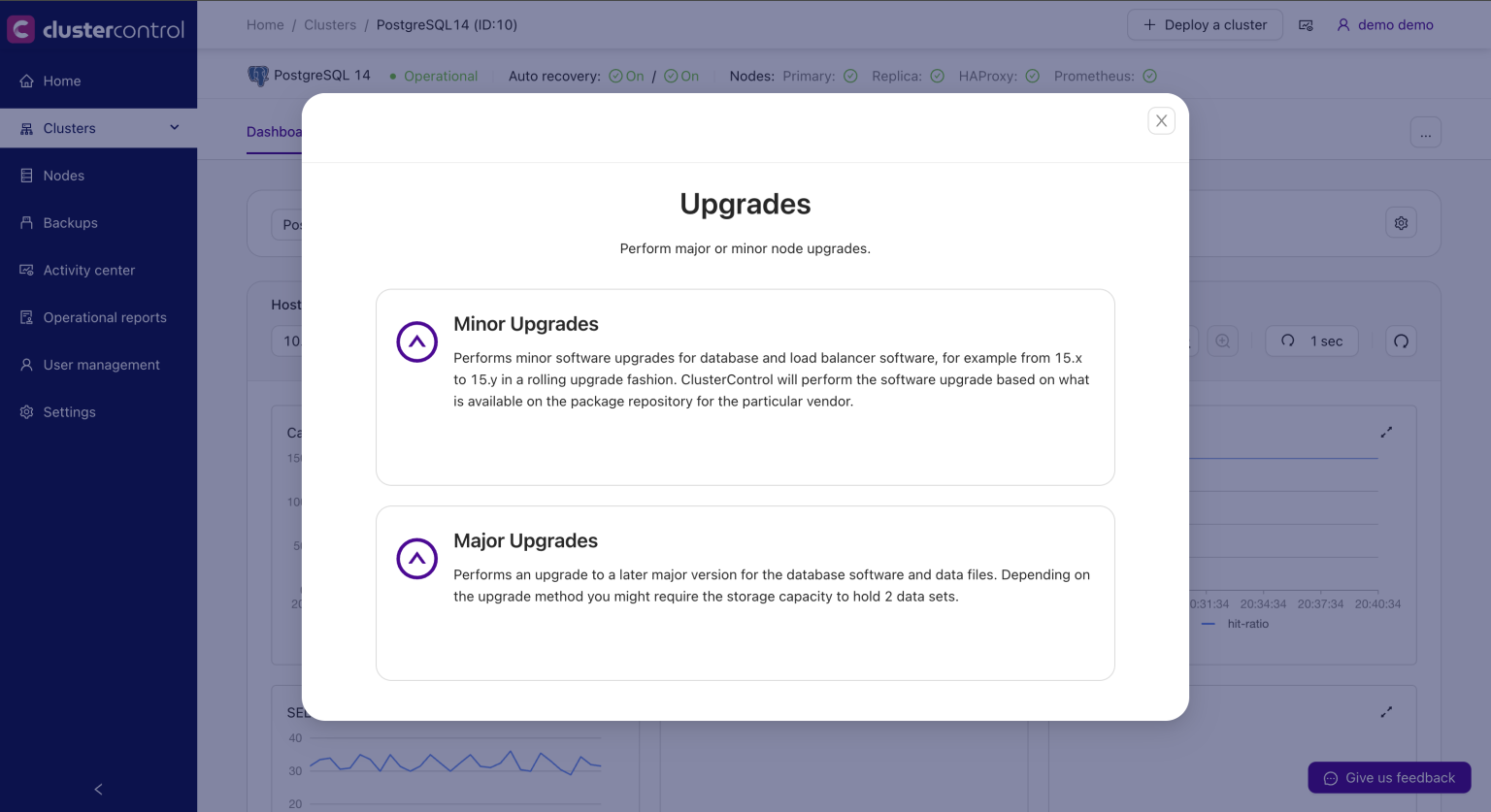1491x812 pixels.
Task: Click the Deploy a cluster button
Action: [x=1205, y=25]
